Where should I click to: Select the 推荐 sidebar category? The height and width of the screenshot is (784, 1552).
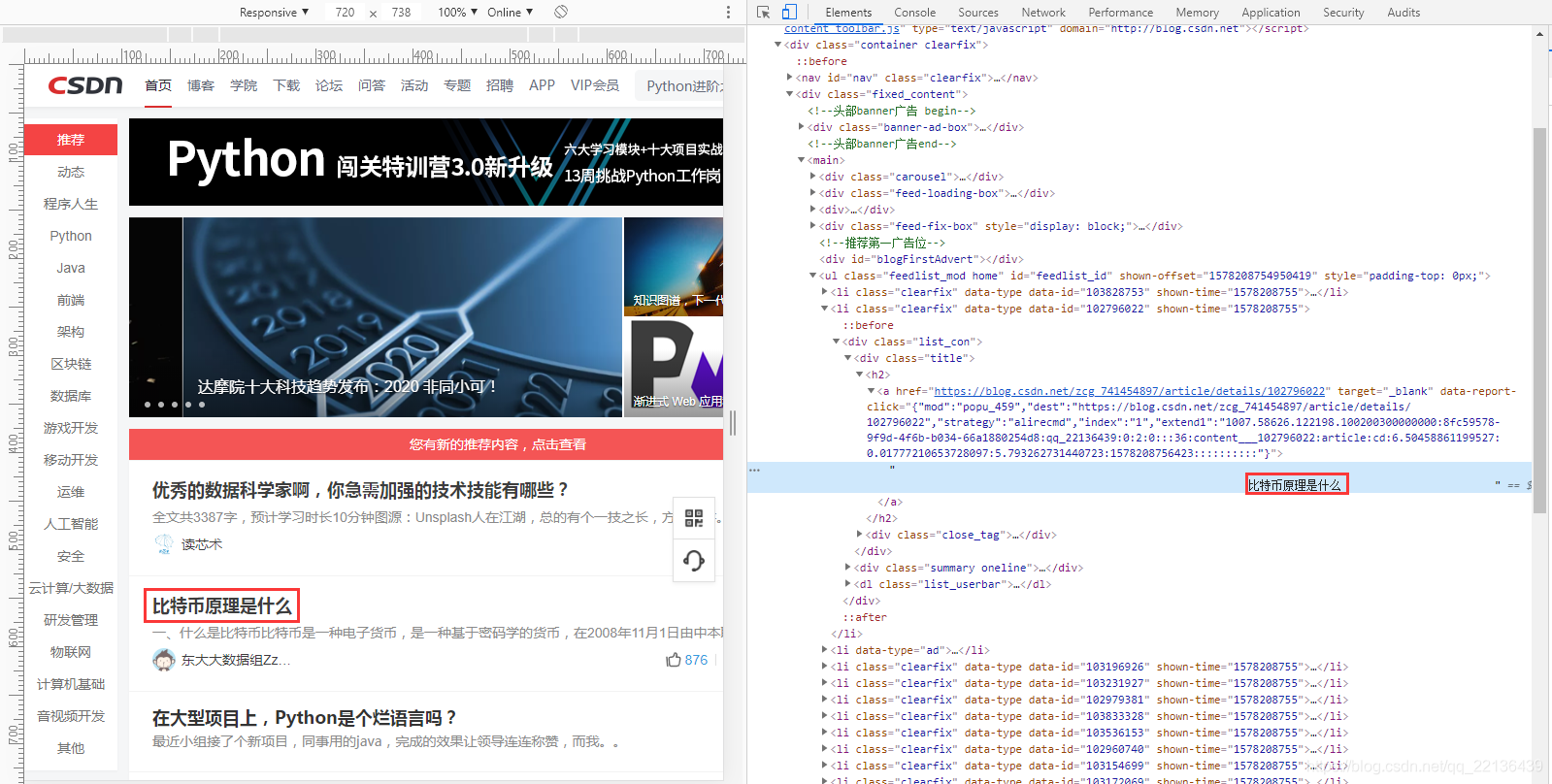[x=71, y=140]
